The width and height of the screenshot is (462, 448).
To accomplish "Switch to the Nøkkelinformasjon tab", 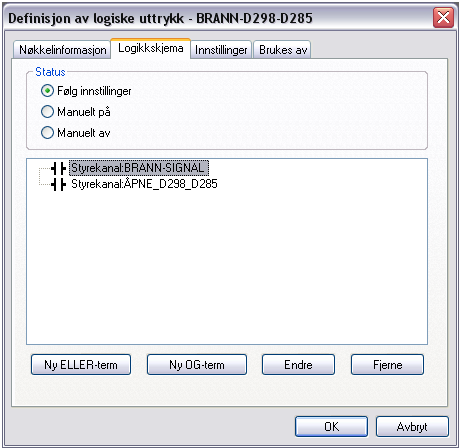I will 62,50.
